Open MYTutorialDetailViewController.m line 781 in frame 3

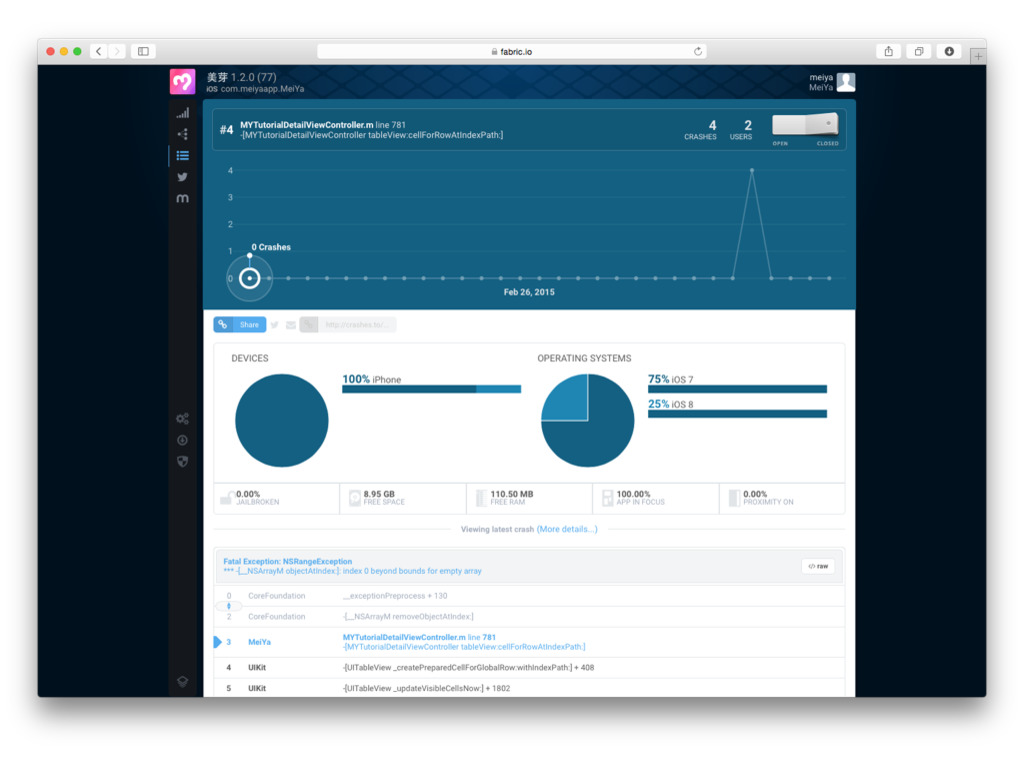[419, 637]
